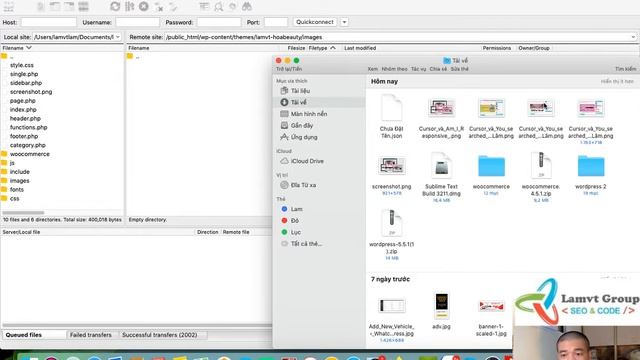Switch to Successful transfers (2002) tab

160,335
